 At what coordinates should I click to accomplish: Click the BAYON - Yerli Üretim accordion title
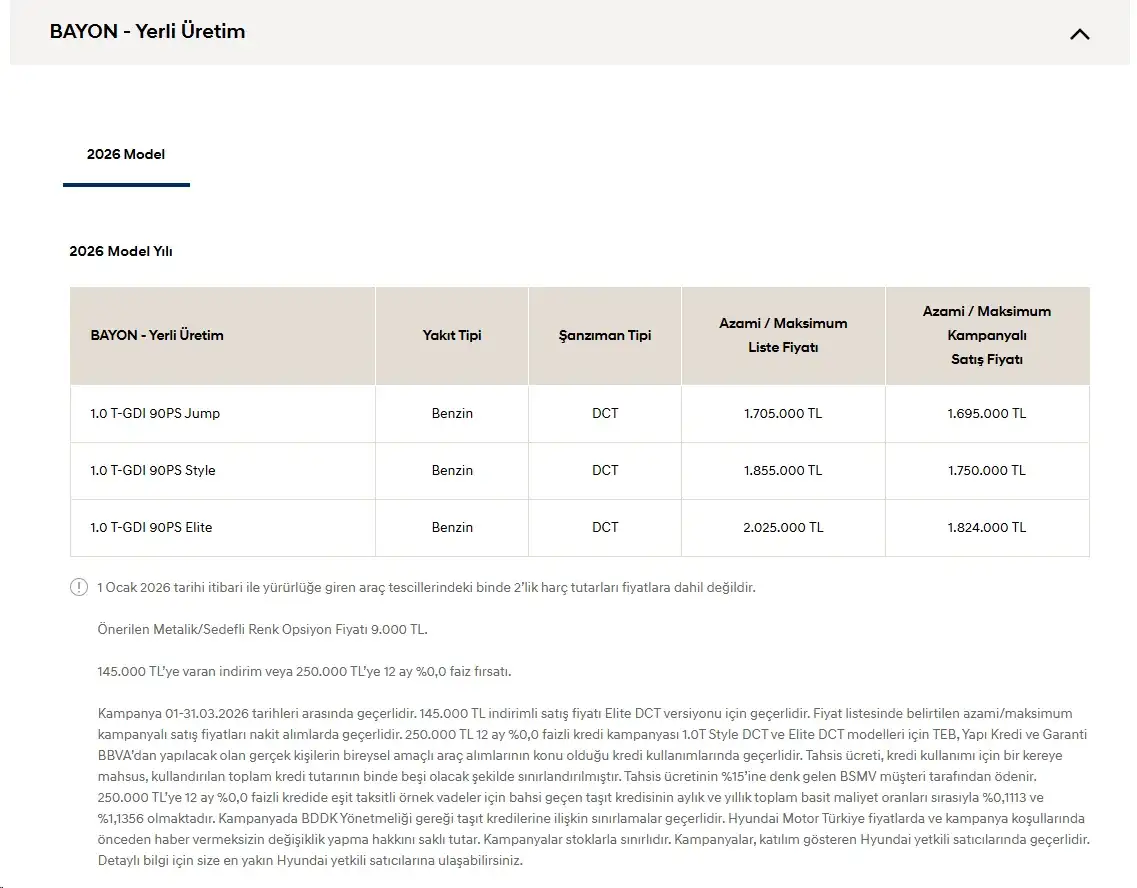click(147, 31)
